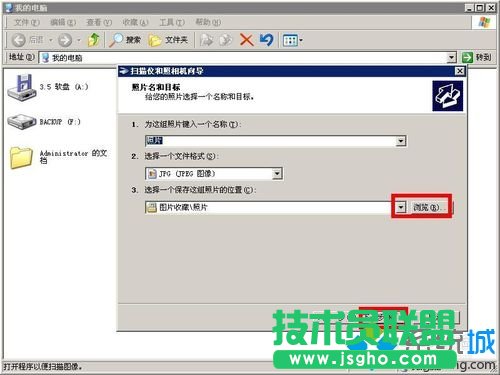Click the Administrator 的文档 label

73,157
